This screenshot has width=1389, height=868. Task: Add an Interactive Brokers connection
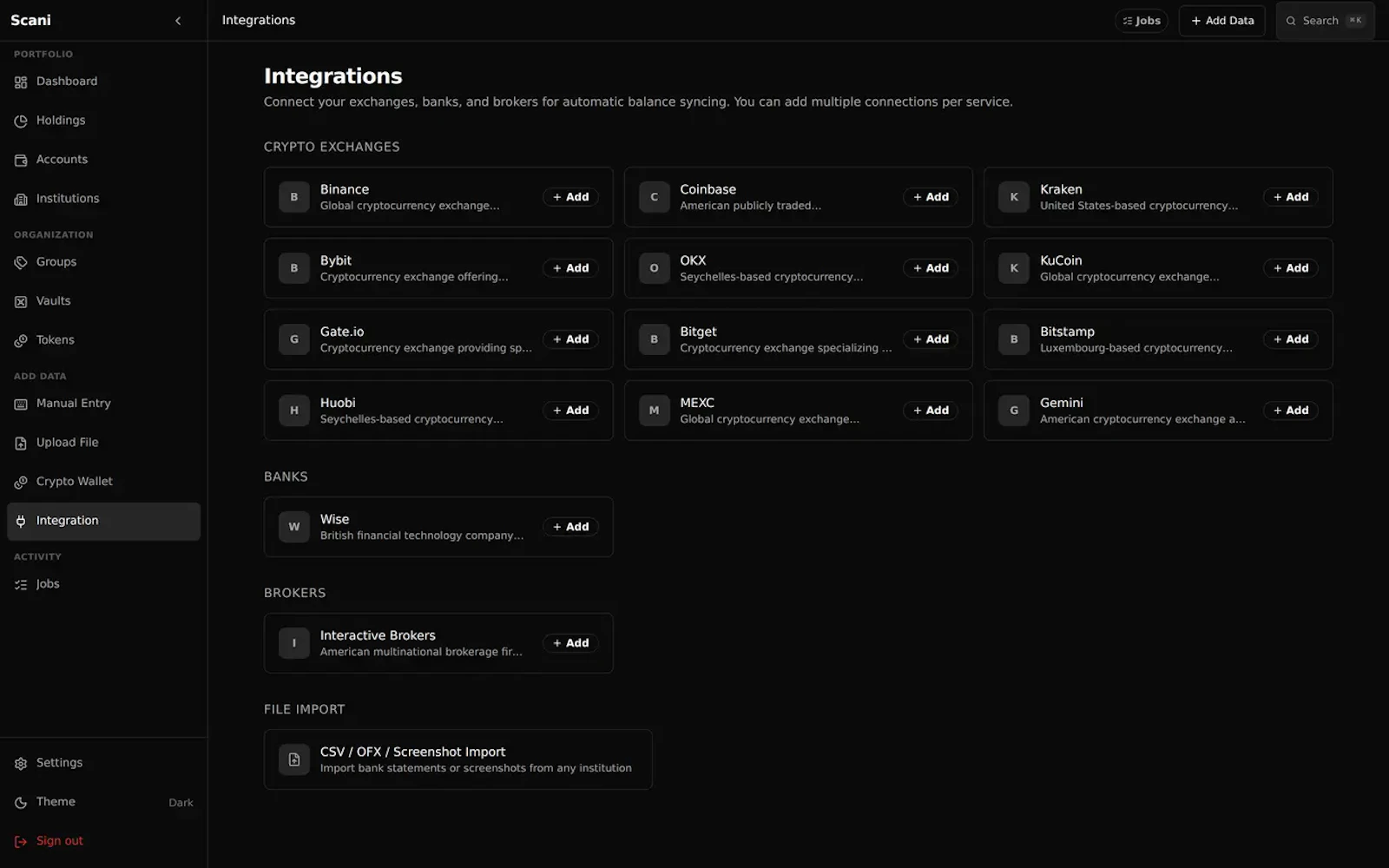[x=571, y=643]
